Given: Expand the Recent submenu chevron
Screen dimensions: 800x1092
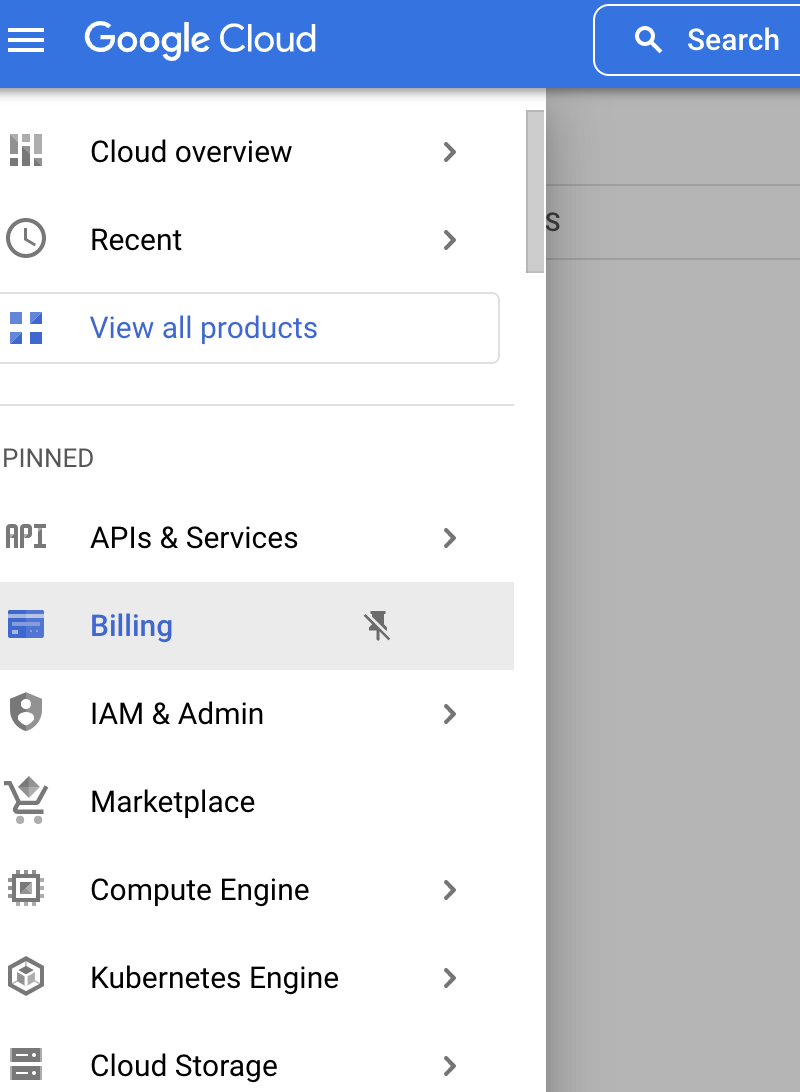Looking at the screenshot, I should coord(450,240).
